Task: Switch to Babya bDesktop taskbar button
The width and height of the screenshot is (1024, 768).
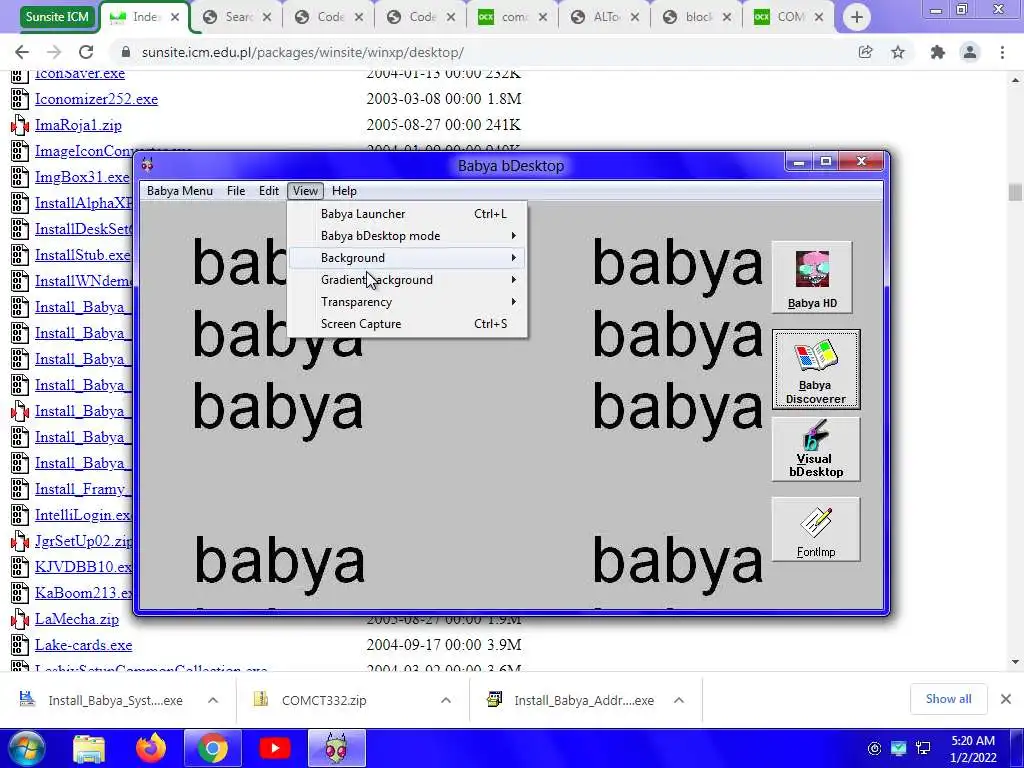Action: point(336,748)
